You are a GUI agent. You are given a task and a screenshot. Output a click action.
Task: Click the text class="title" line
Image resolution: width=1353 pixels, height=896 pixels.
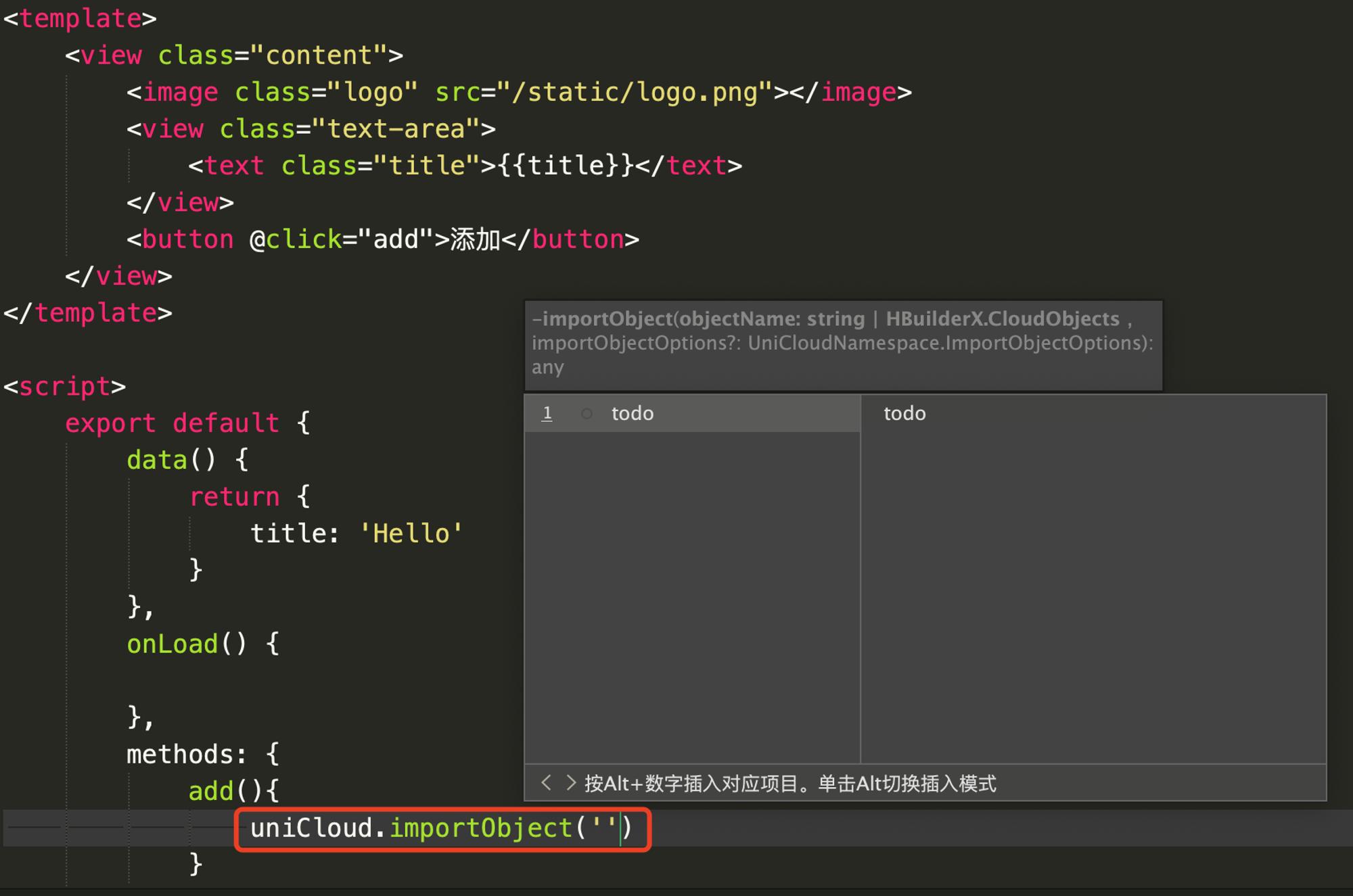465,166
